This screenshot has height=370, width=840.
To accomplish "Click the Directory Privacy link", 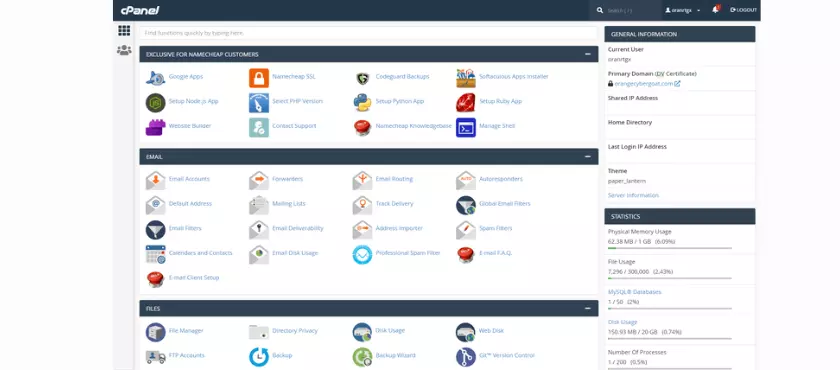I will (x=295, y=330).
